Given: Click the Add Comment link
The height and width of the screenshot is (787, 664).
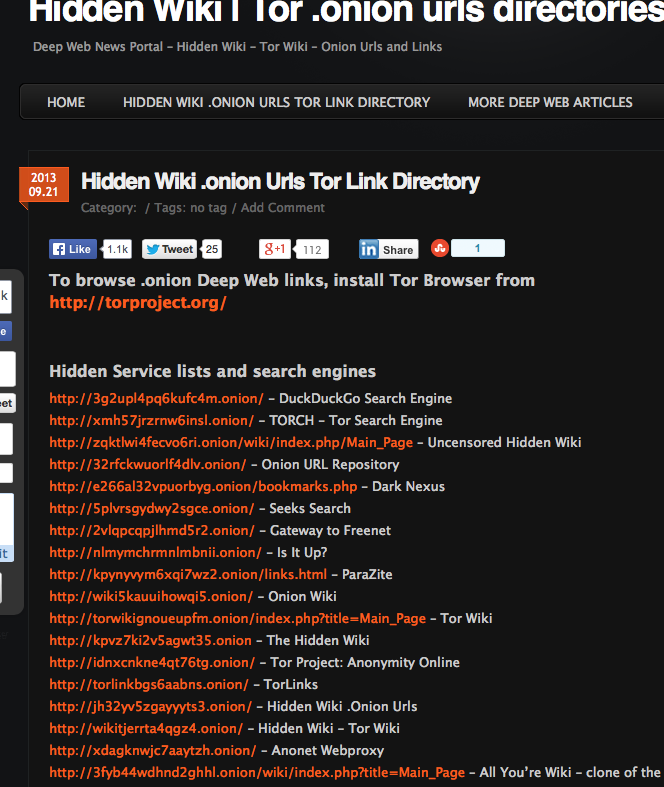Looking at the screenshot, I should 283,208.
